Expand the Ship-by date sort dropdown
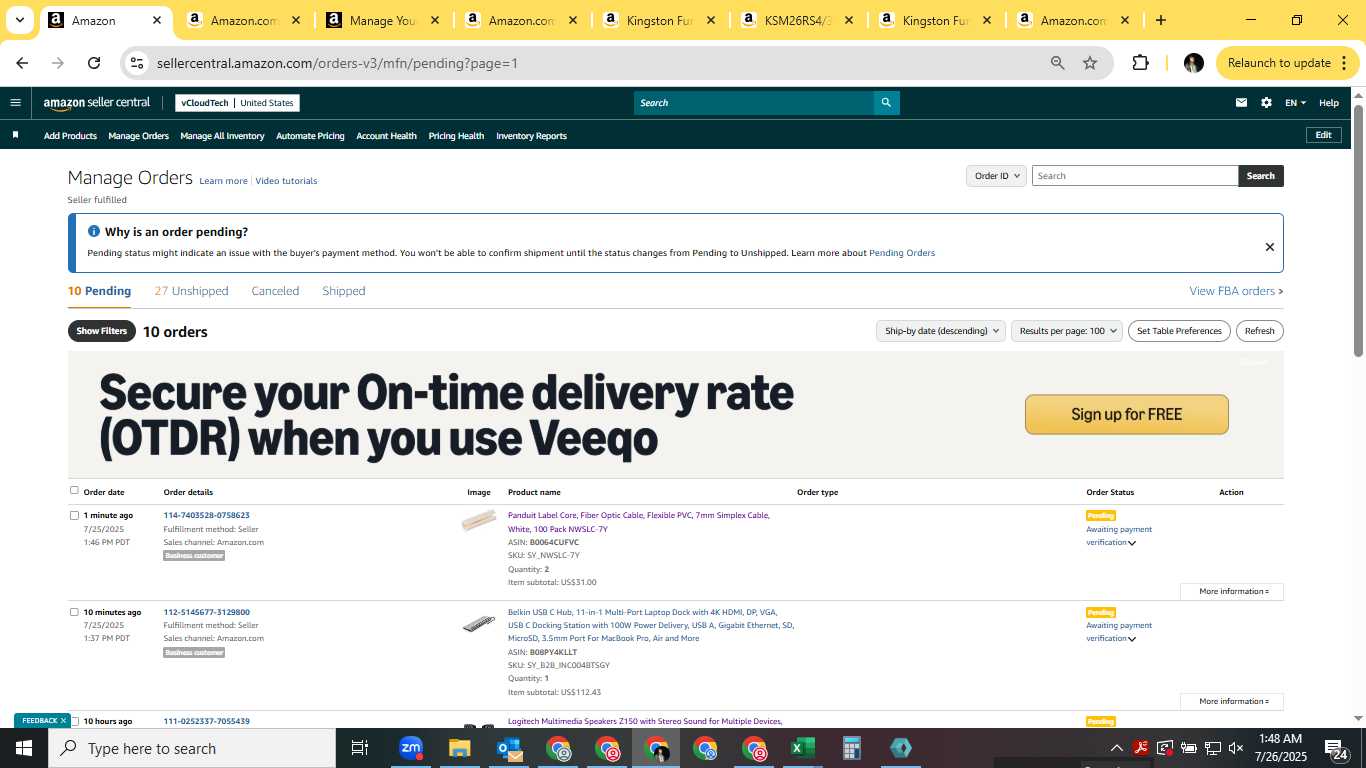 point(940,331)
